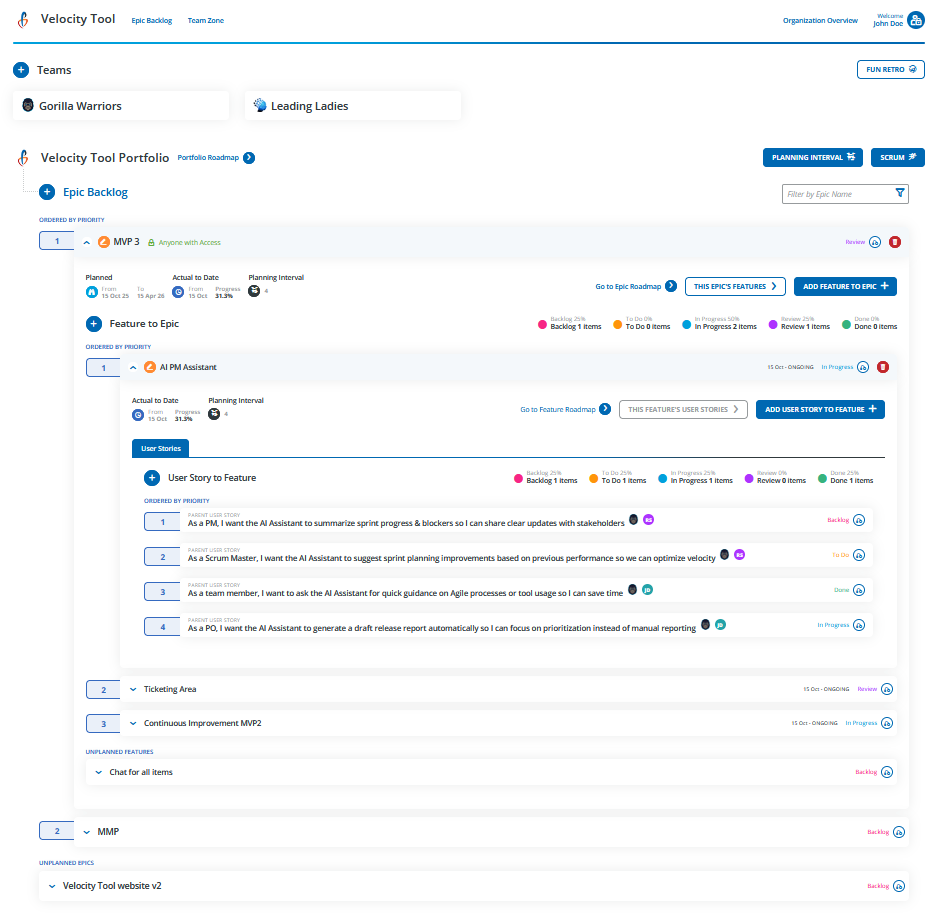Click the plus icon next to Feature to Epic
The width and height of the screenshot is (939, 922).
(x=94, y=324)
